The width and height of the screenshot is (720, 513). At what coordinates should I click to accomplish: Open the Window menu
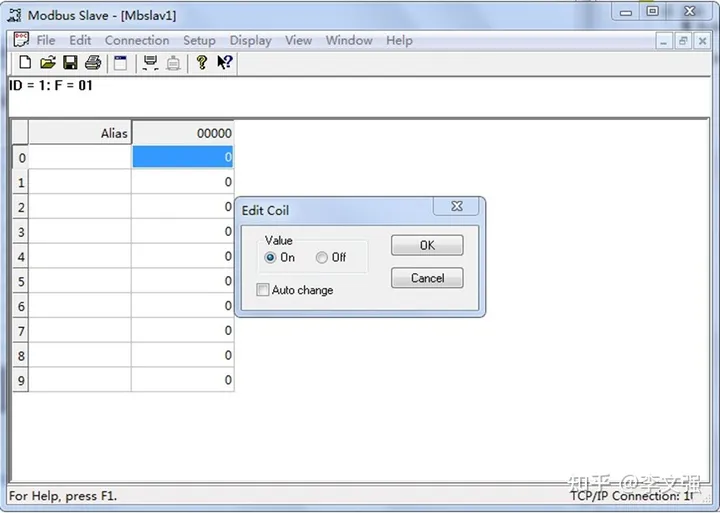[x=349, y=40]
